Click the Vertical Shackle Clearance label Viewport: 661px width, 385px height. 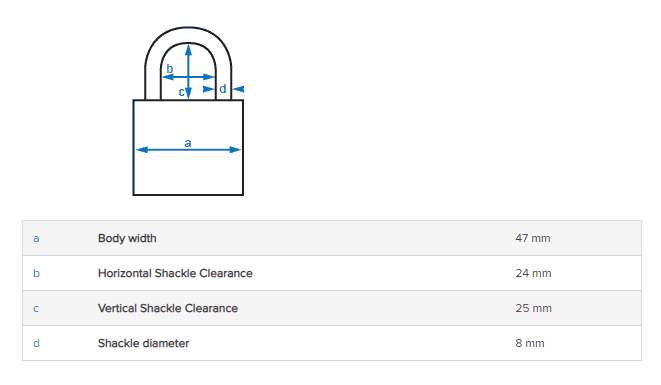[x=168, y=308]
